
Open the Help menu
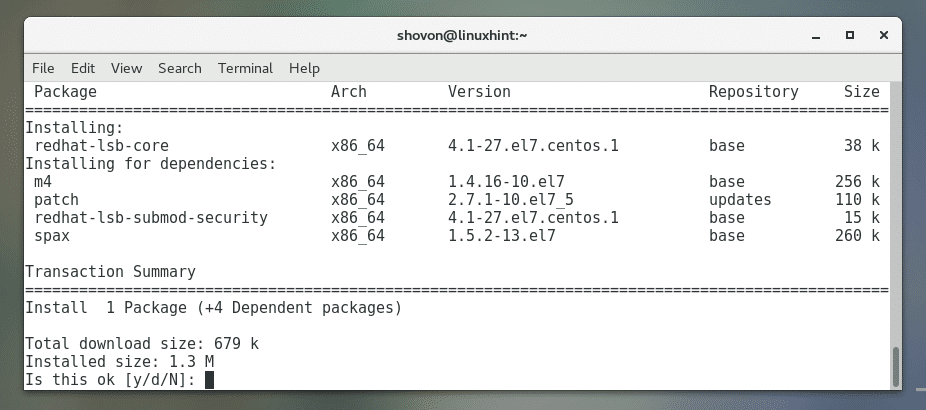tap(304, 68)
